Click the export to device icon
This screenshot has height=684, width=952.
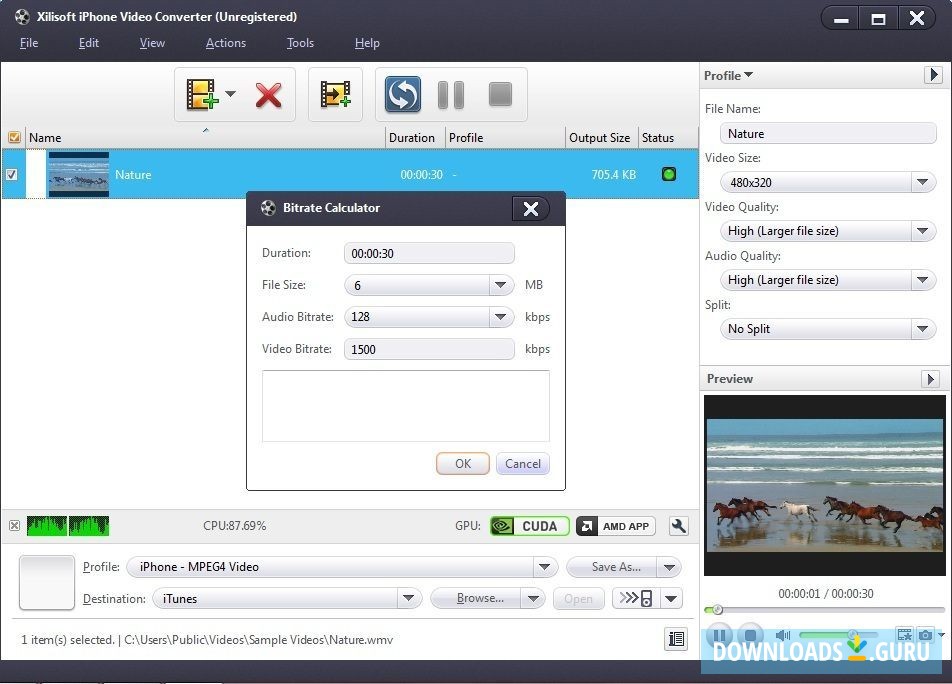click(635, 598)
